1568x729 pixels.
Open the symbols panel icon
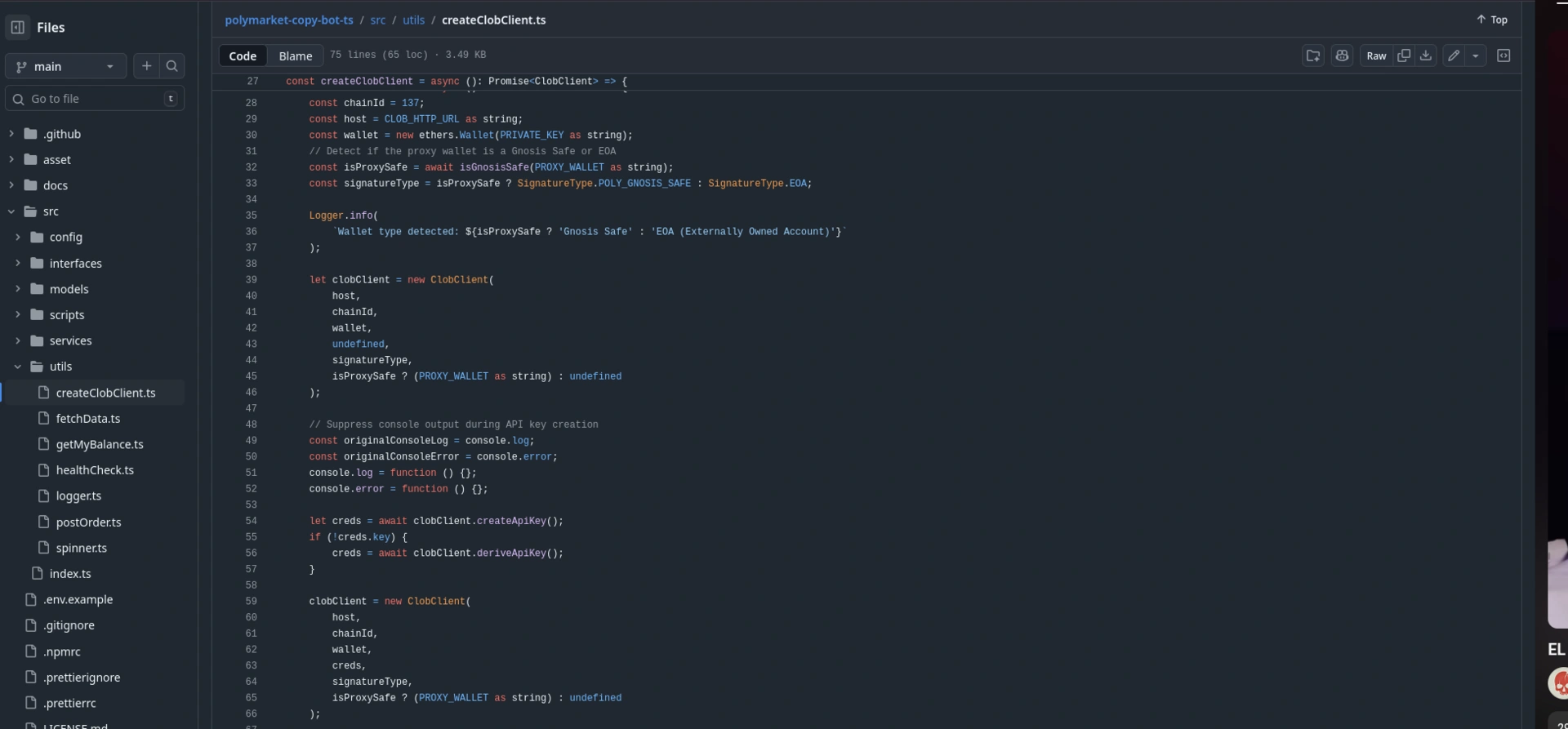[x=1503, y=56]
